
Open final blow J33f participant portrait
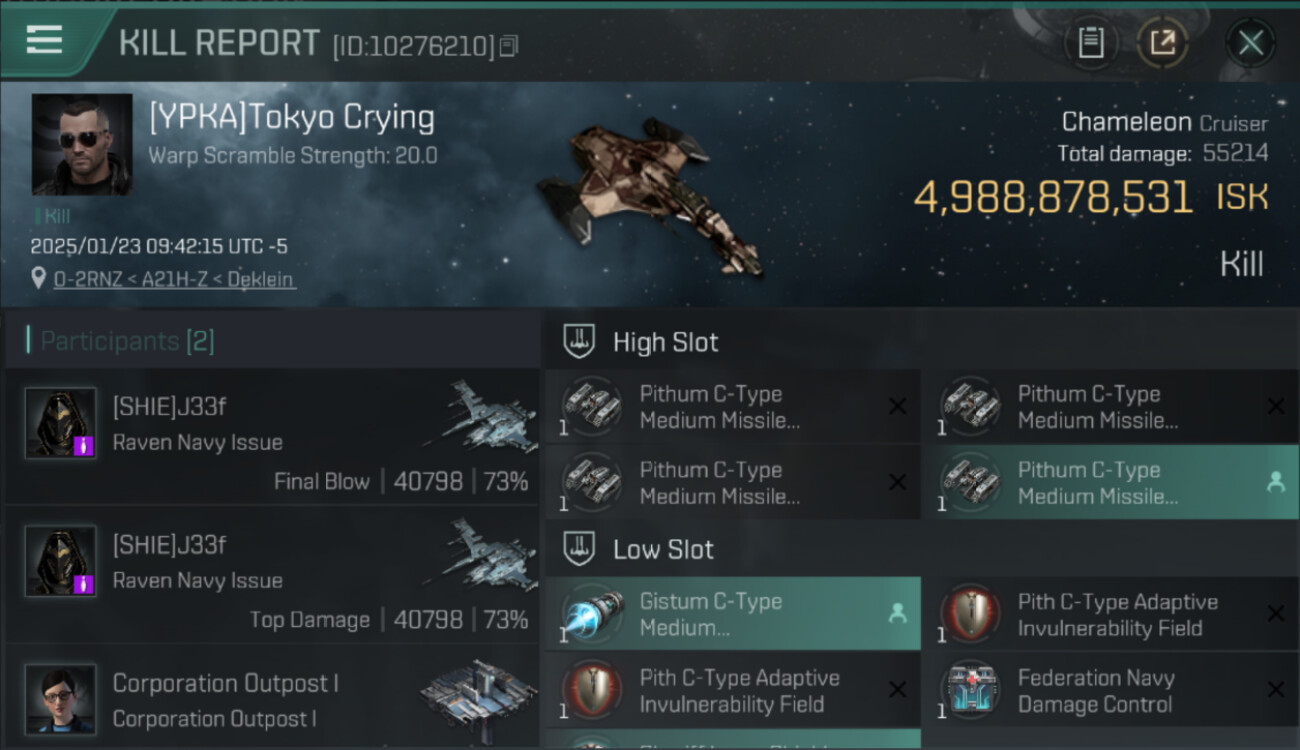pos(61,423)
